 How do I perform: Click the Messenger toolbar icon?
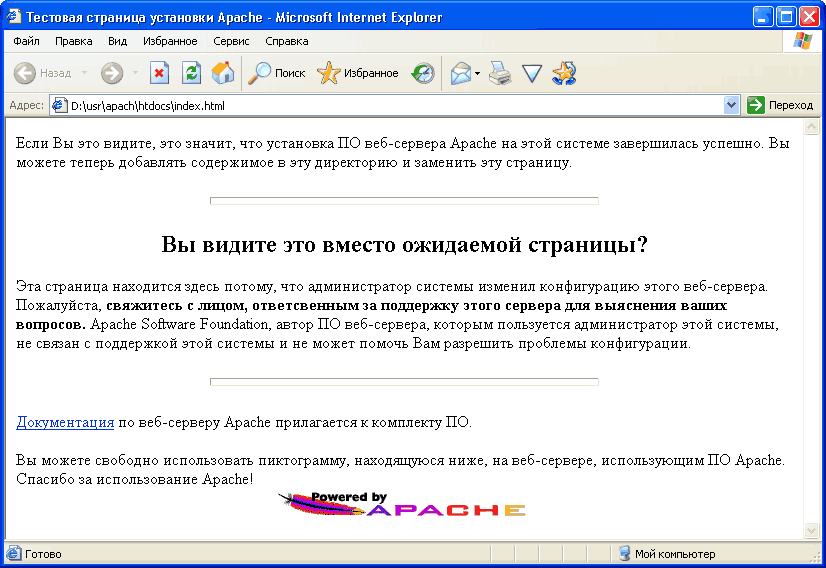pos(564,73)
